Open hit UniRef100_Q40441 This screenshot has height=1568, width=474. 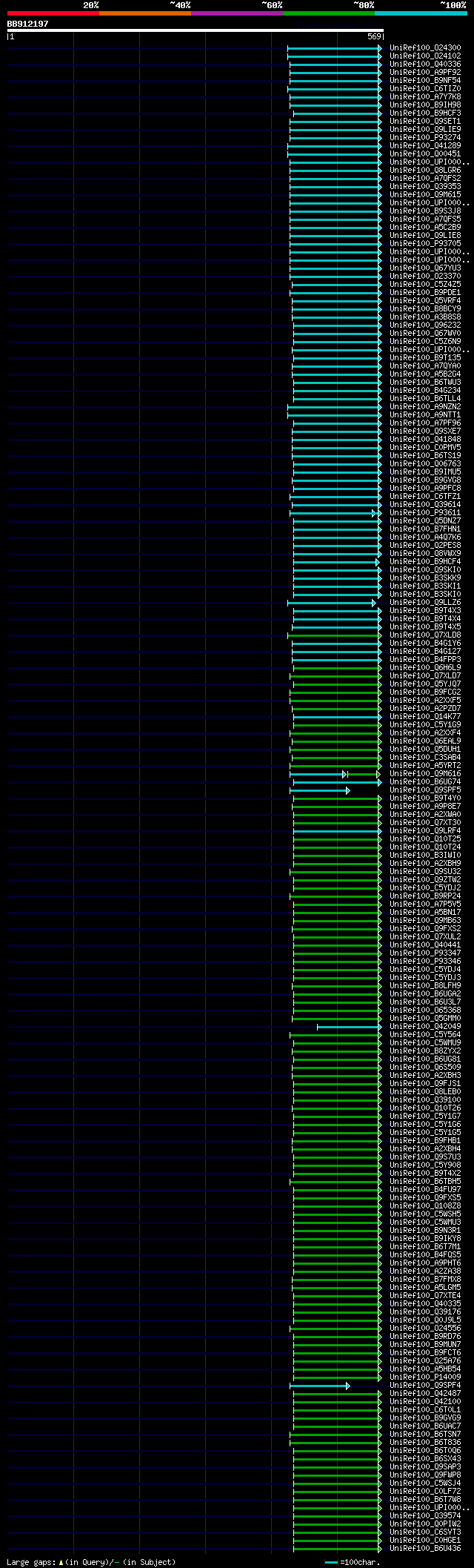[425, 945]
